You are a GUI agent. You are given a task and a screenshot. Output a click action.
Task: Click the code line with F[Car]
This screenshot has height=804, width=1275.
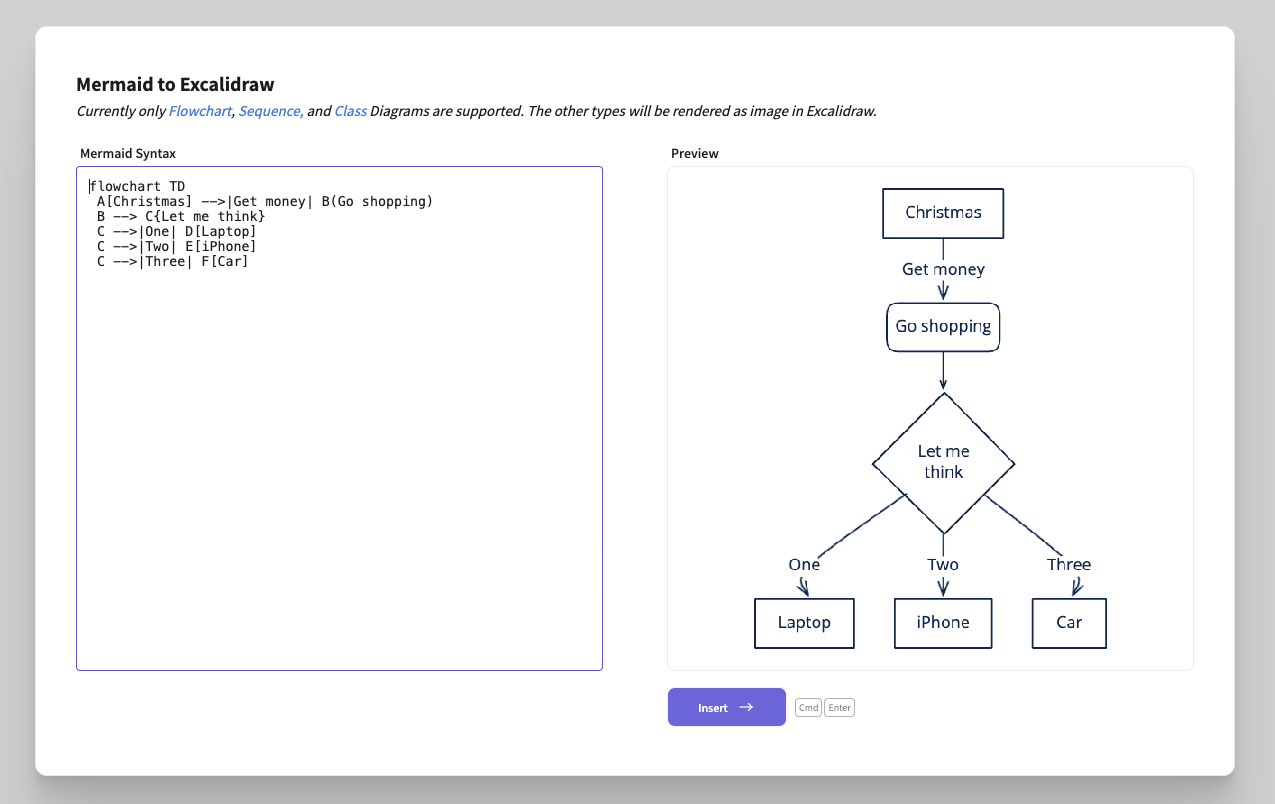click(x=173, y=262)
